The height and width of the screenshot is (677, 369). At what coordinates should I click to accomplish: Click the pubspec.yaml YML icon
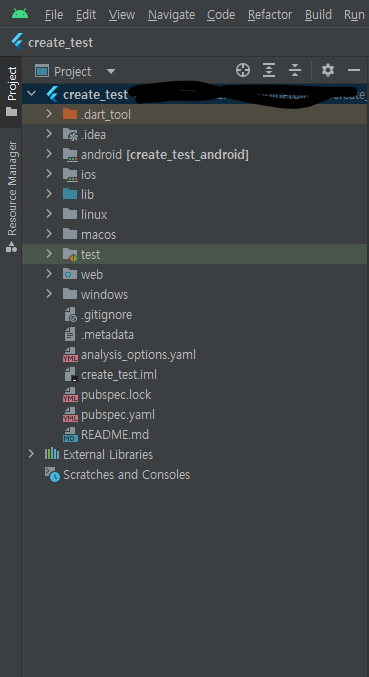point(70,414)
